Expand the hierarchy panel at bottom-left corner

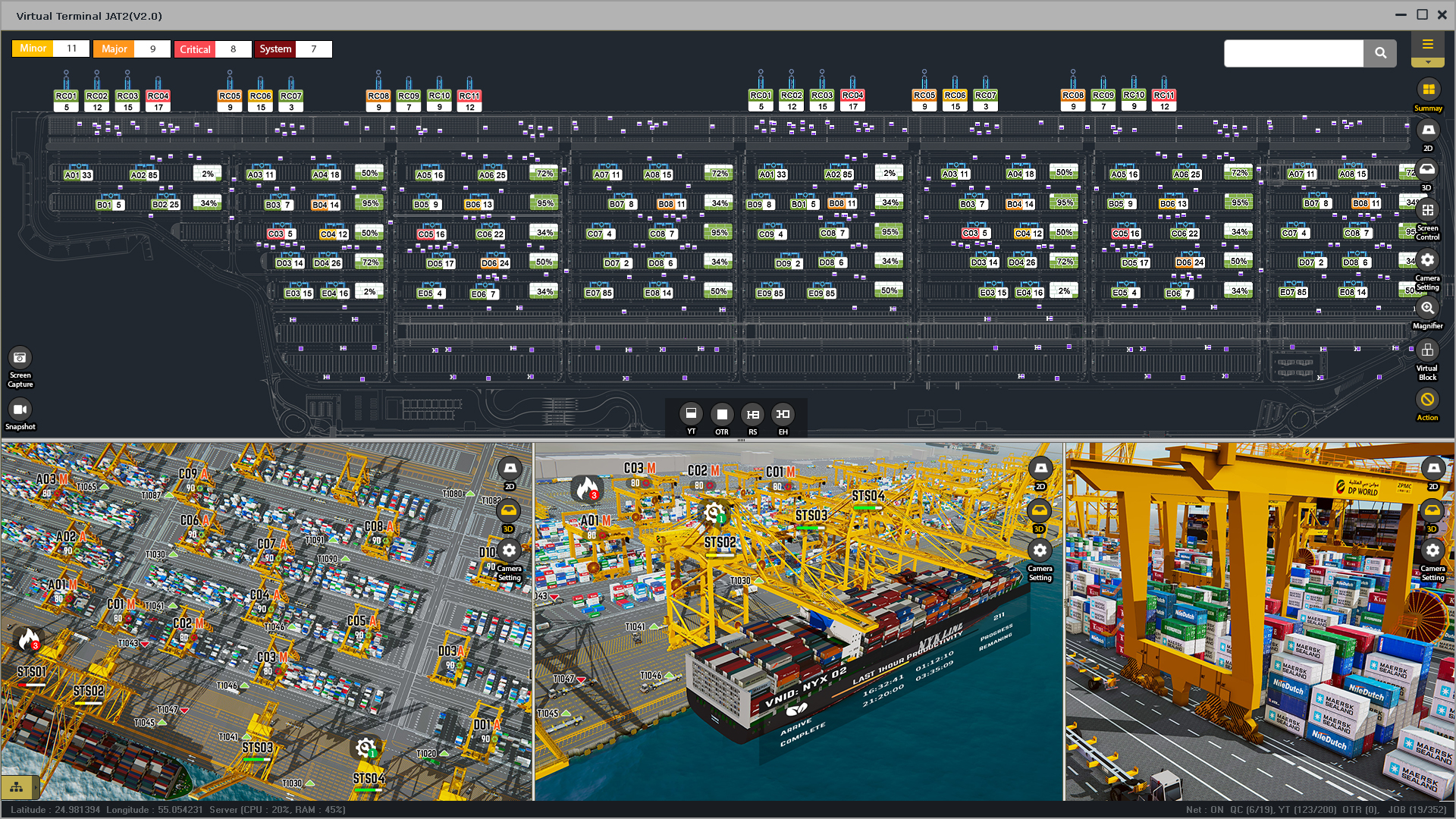(x=17, y=787)
